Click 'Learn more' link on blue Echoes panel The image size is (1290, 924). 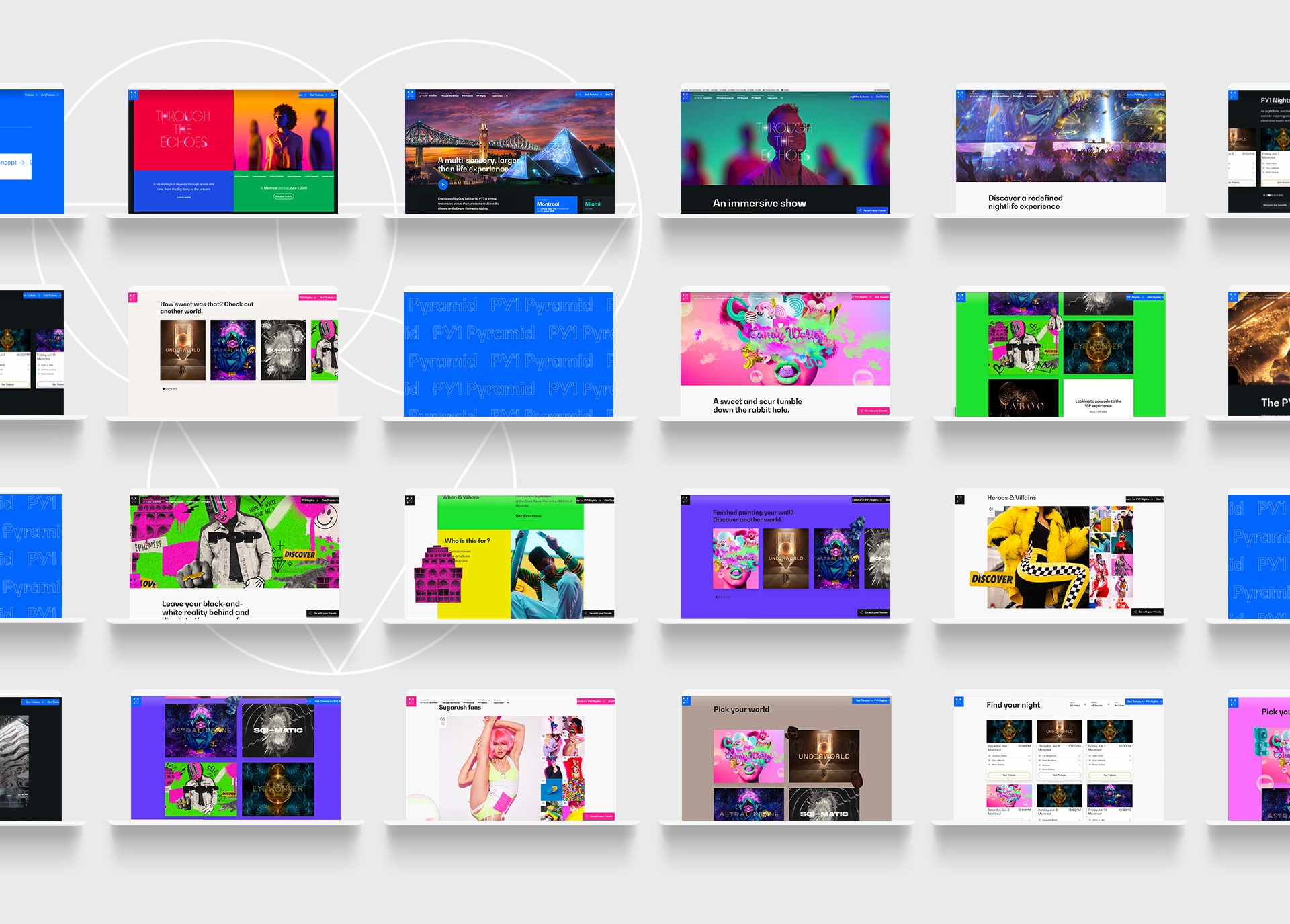pyautogui.click(x=183, y=197)
